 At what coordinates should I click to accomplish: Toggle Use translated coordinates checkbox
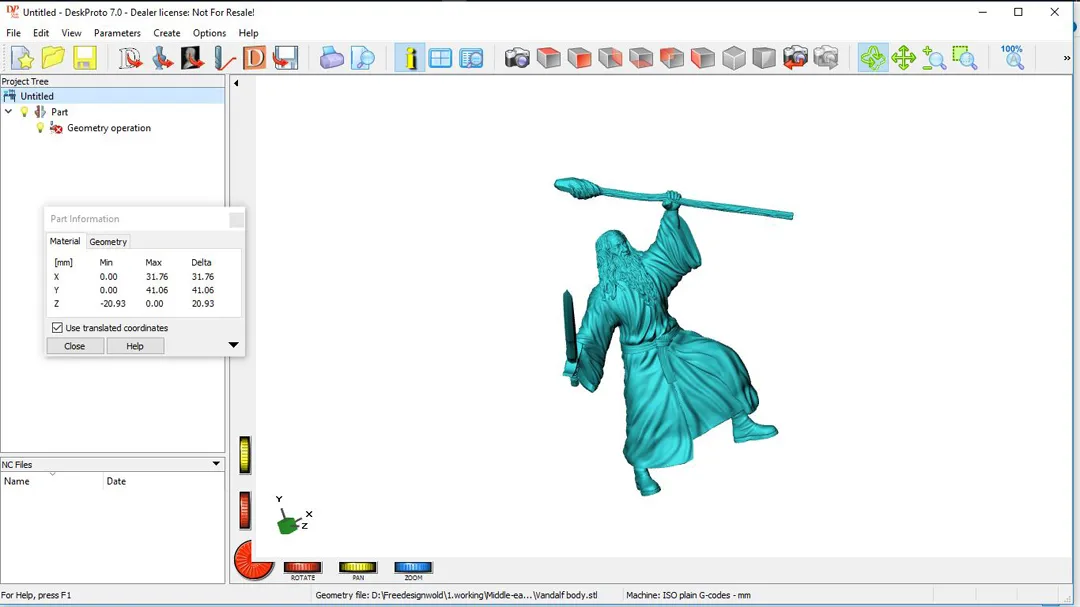57,328
